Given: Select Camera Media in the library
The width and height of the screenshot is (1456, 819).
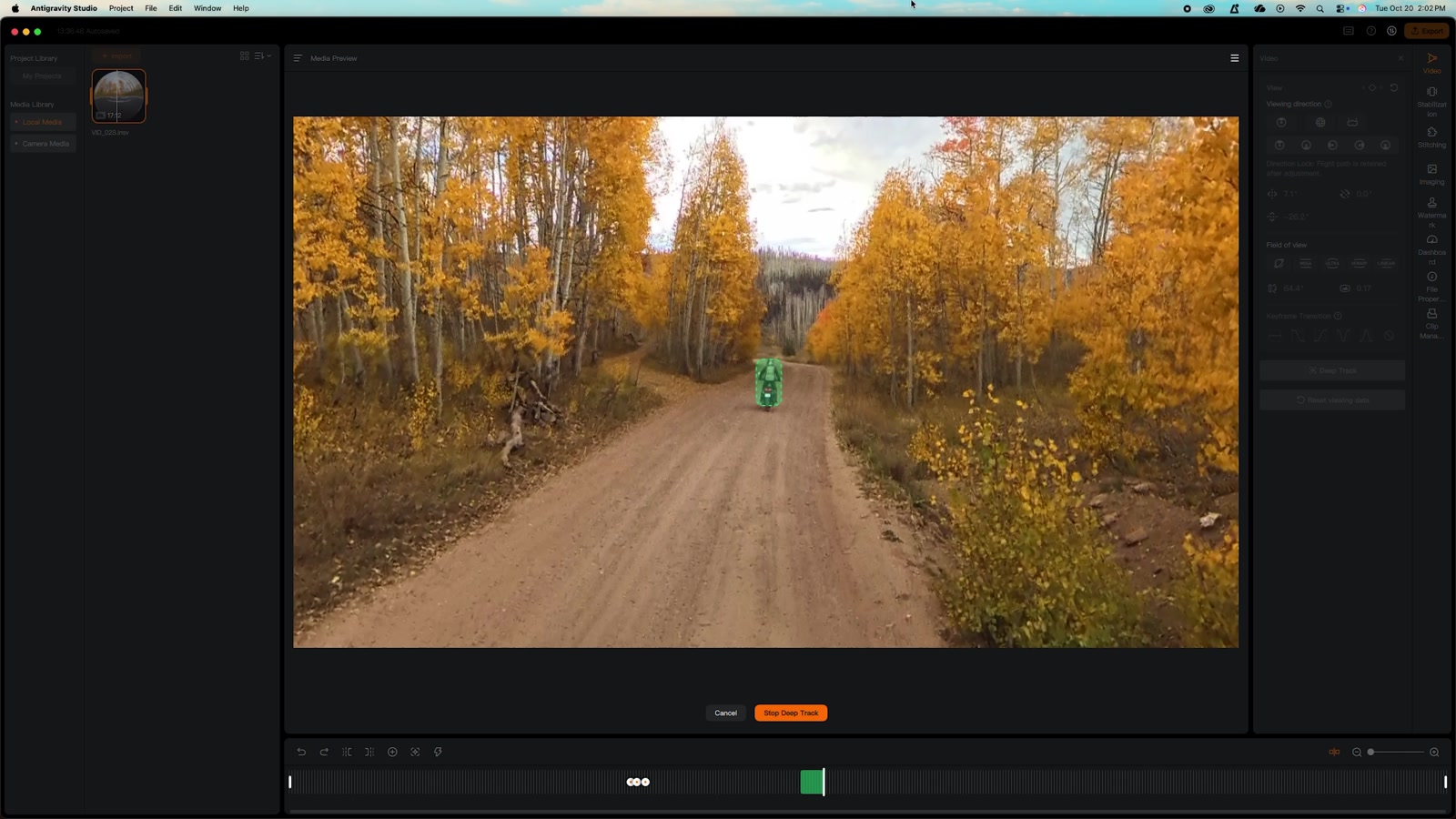Looking at the screenshot, I should 42,144.
